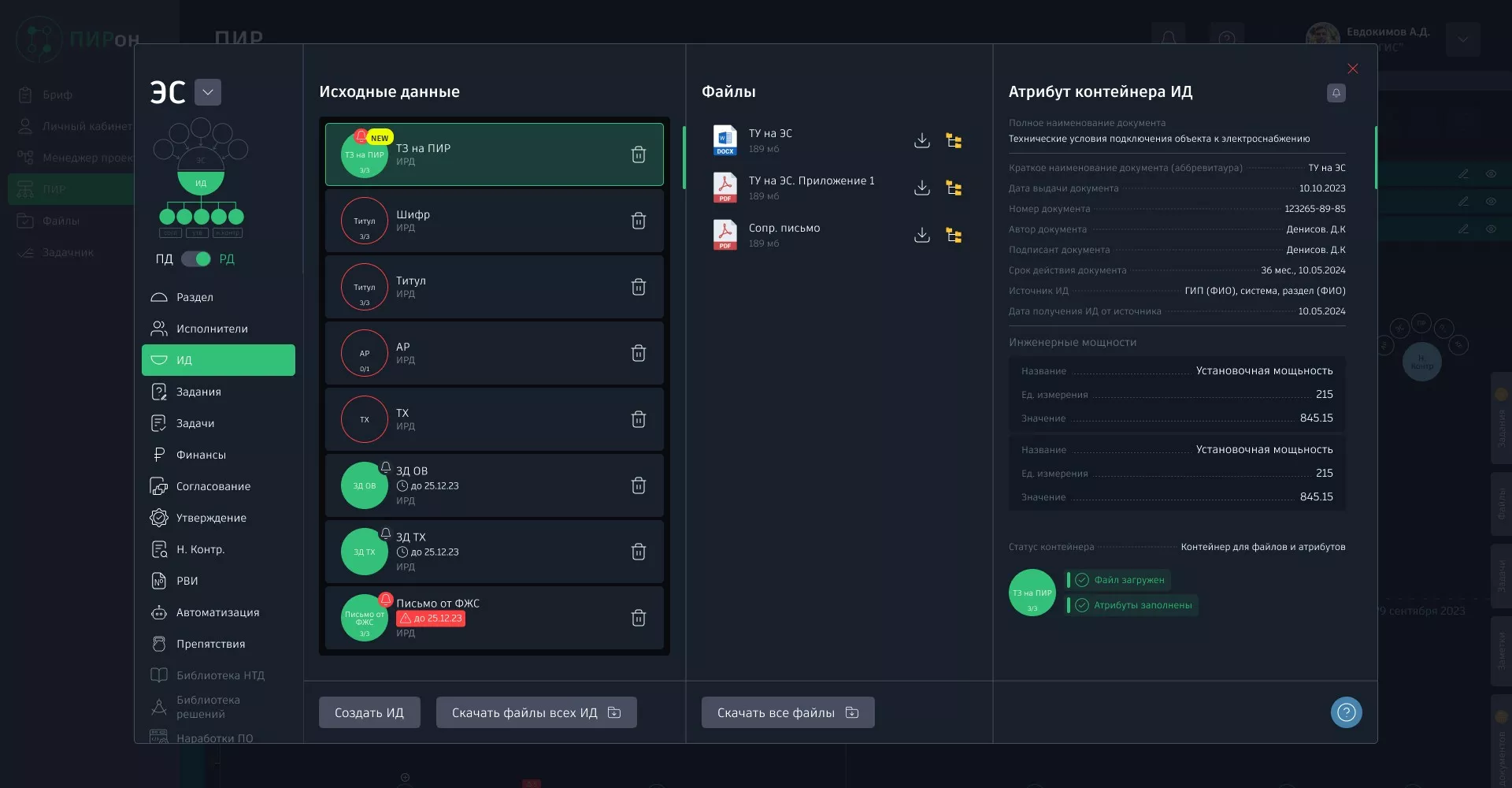
Task: Expand the ЭС section dropdown
Action: tap(208, 92)
